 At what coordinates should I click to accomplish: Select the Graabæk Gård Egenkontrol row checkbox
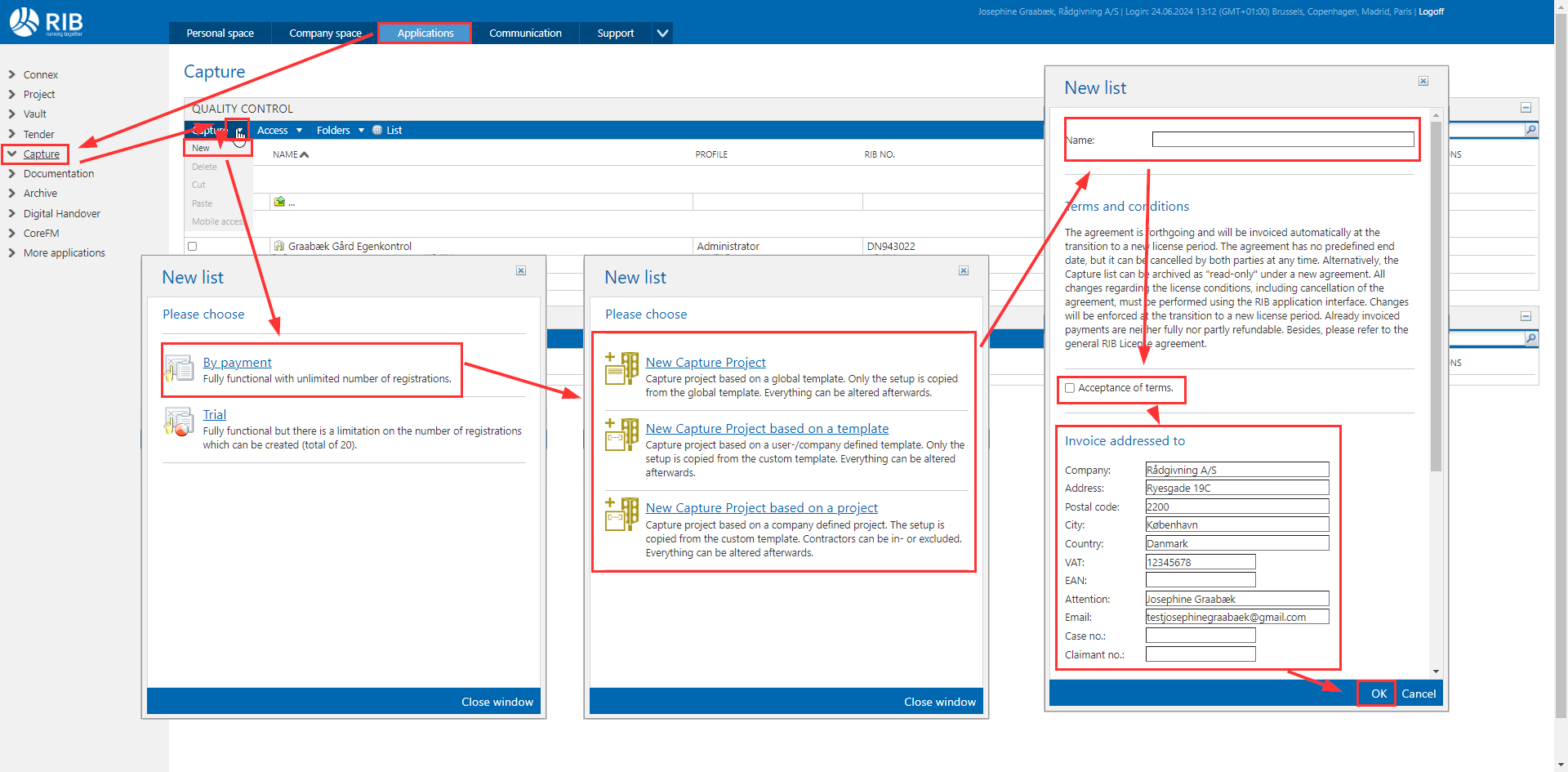pos(193,246)
